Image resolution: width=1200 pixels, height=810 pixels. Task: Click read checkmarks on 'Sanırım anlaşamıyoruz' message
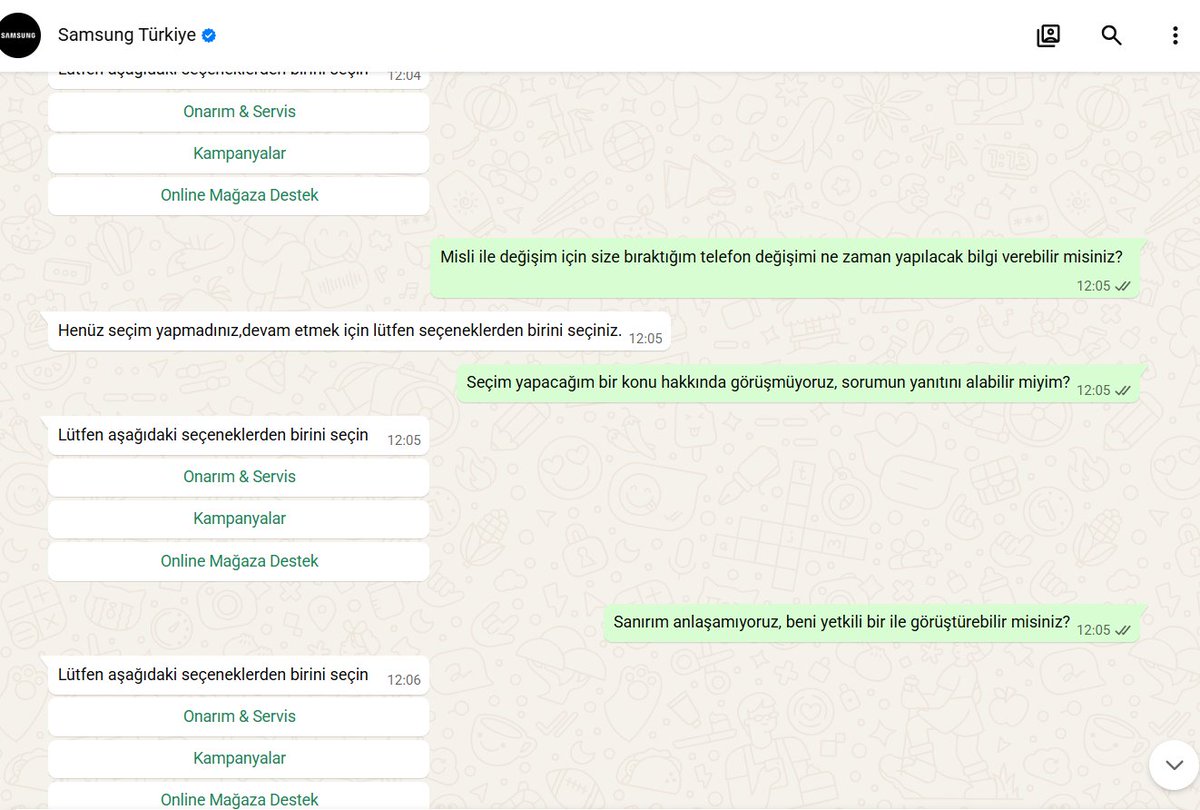(x=1123, y=631)
